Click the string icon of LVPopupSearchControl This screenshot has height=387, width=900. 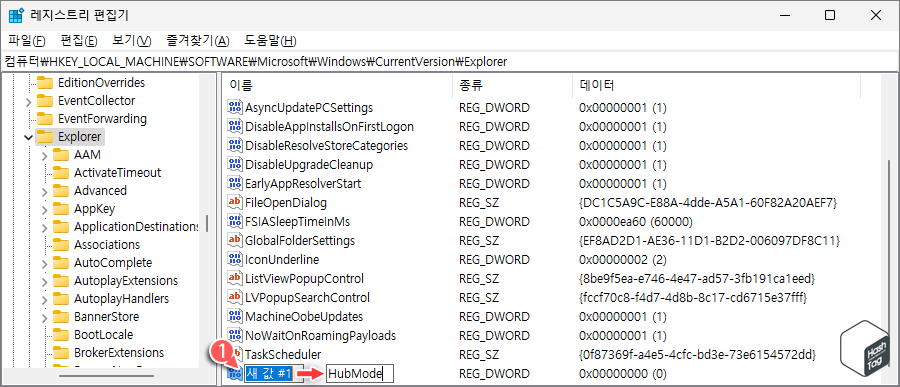[235, 297]
